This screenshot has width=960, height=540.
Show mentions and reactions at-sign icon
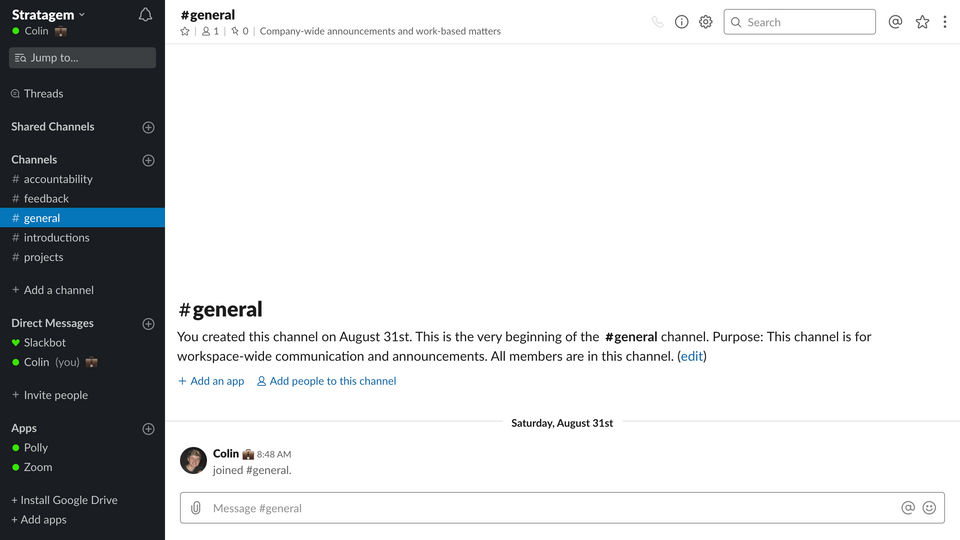click(x=895, y=22)
